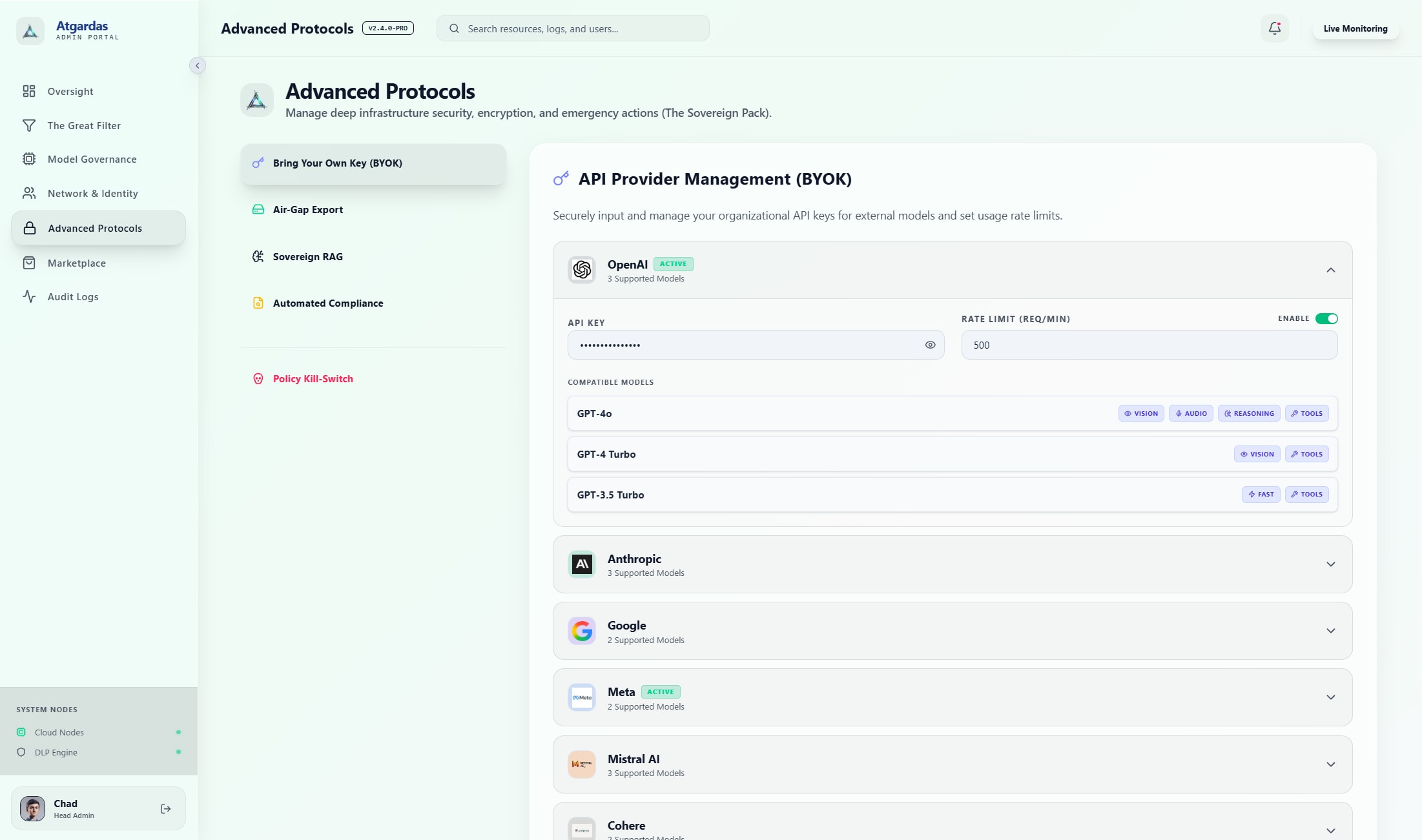Select the Sovereign RAG tab

tap(307, 256)
